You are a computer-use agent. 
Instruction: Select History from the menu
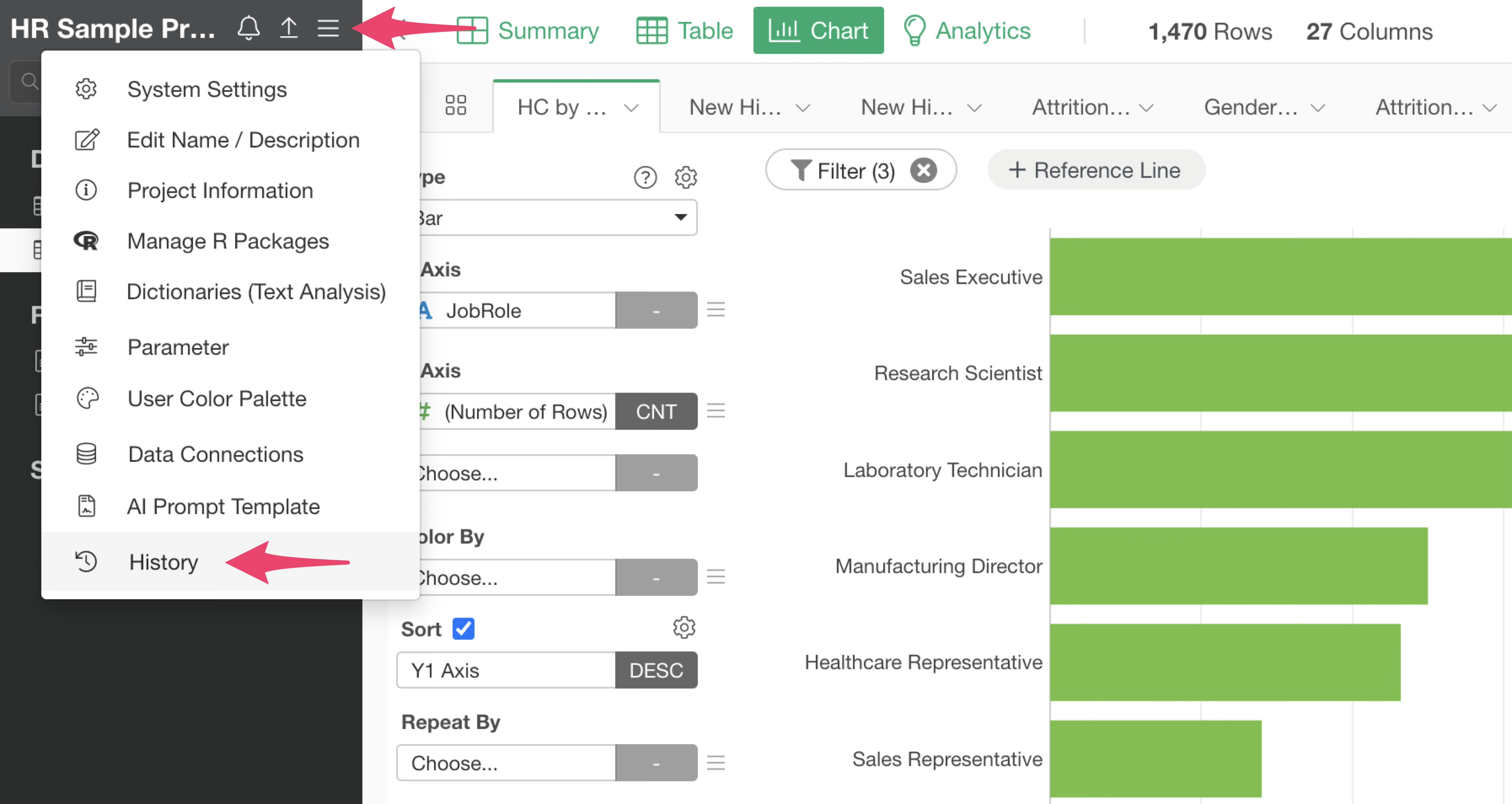click(163, 562)
